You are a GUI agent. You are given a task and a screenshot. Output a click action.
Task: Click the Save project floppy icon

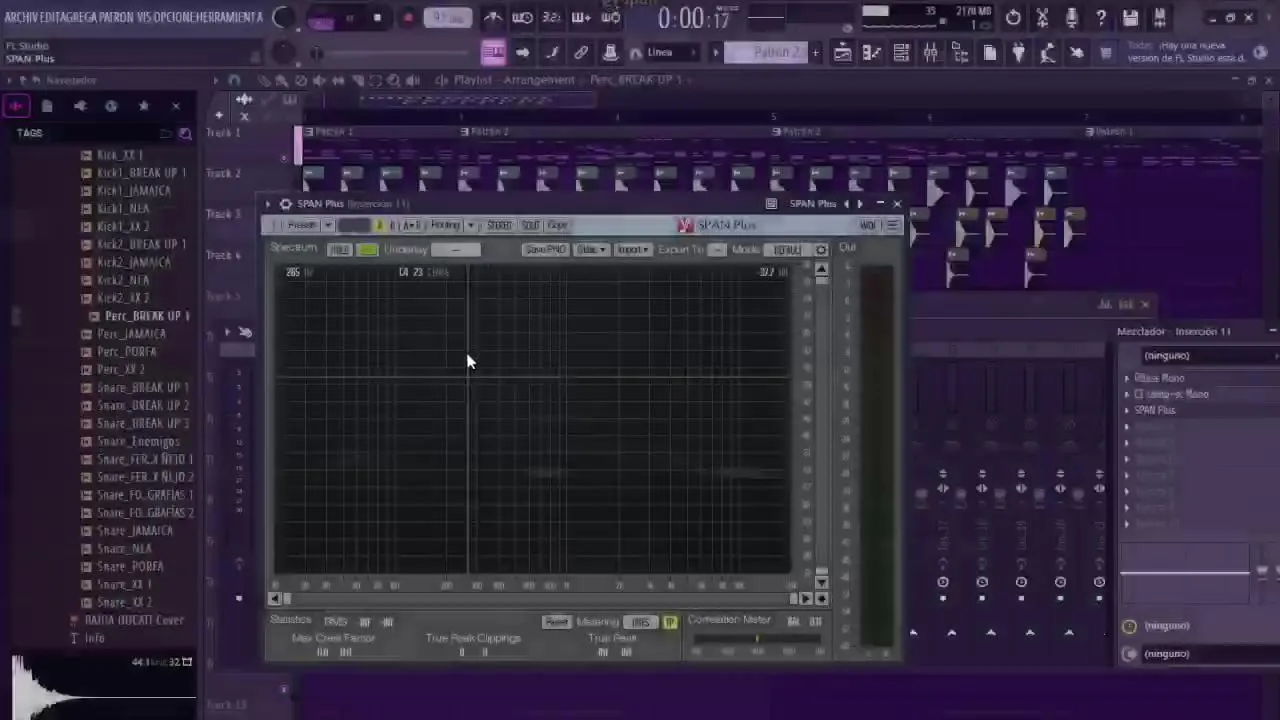(x=1130, y=18)
